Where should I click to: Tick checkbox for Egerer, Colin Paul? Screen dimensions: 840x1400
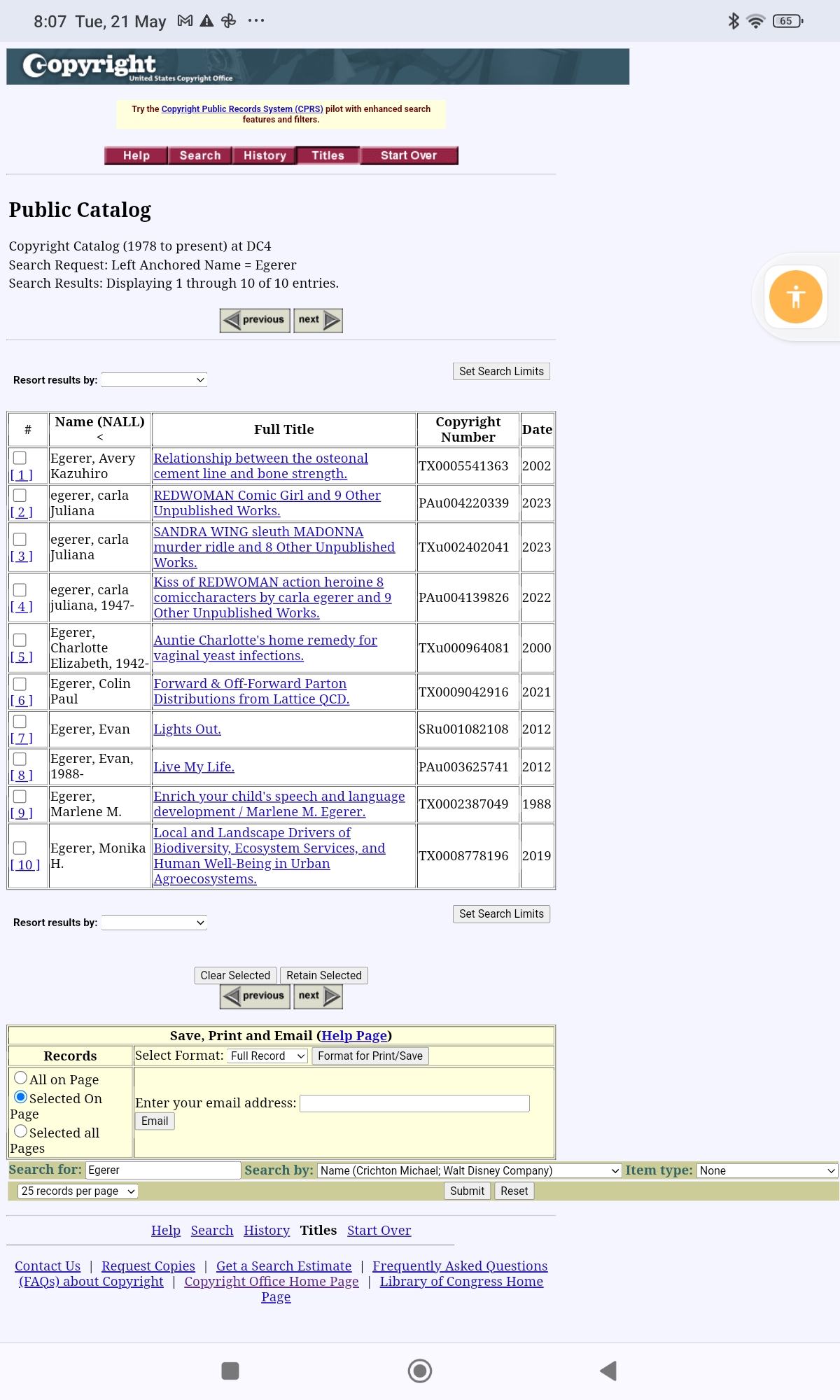click(x=20, y=684)
